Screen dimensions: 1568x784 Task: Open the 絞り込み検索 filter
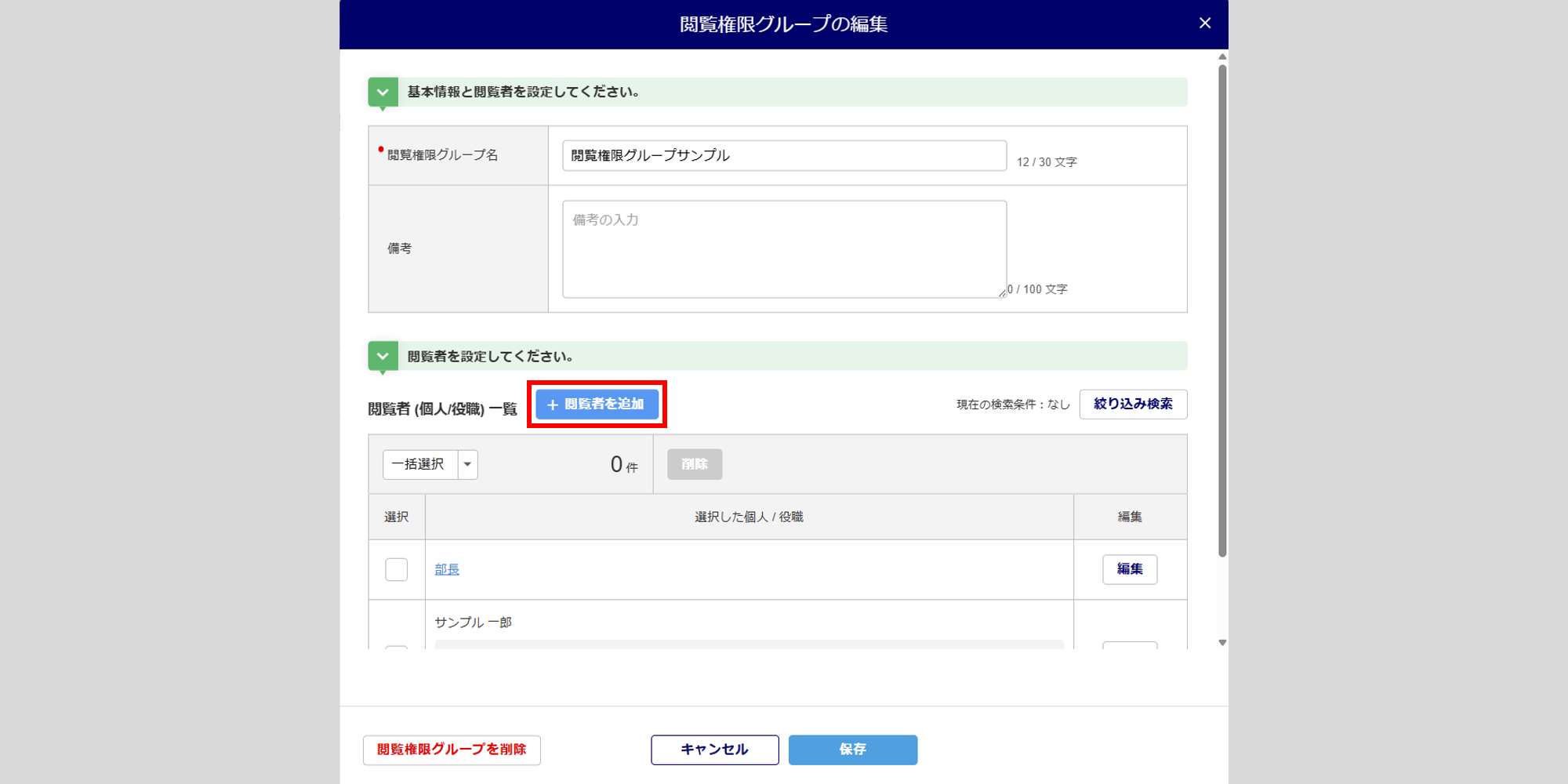coord(1132,405)
